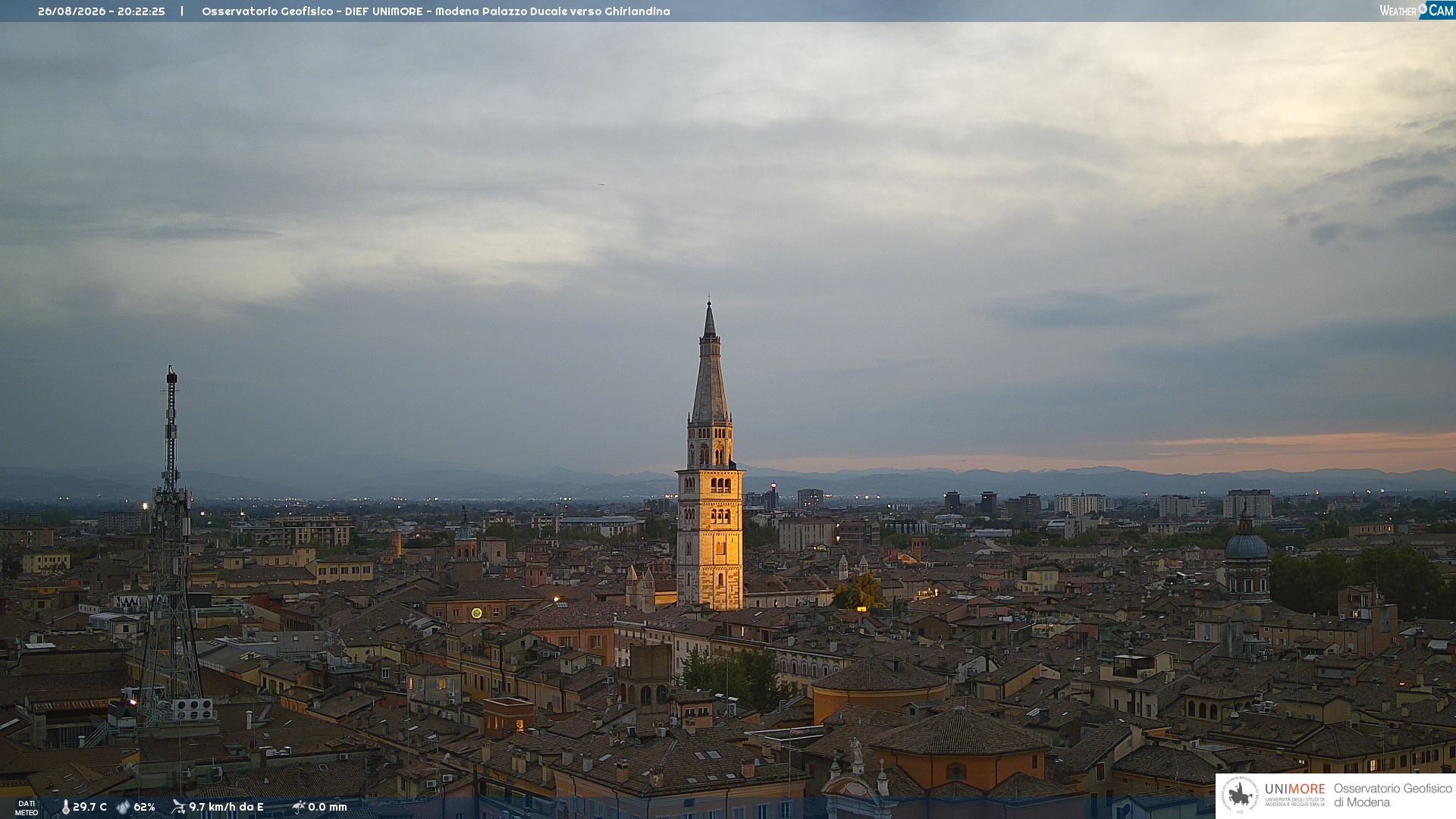The height and width of the screenshot is (819, 1456).
Task: Click the humidity water drops icon
Action: 124,807
